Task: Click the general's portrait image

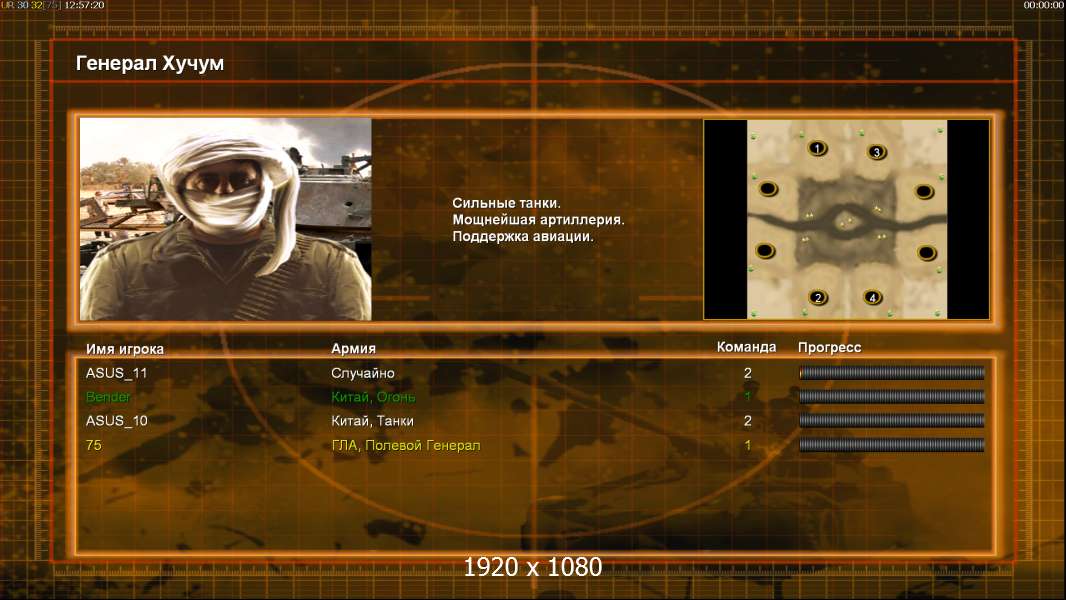Action: click(226, 219)
